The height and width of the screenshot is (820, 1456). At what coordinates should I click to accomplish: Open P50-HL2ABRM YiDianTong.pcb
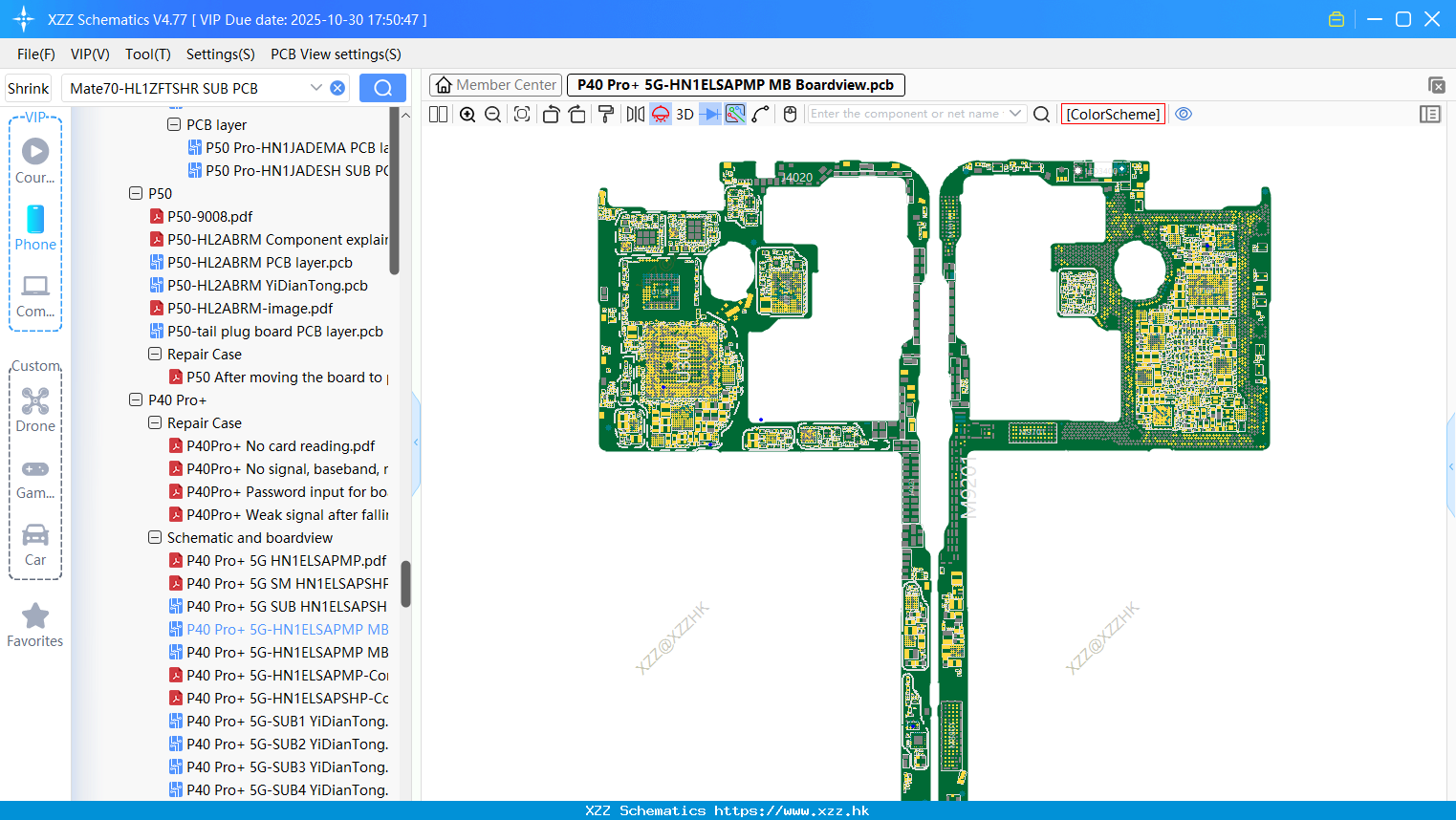click(x=268, y=285)
